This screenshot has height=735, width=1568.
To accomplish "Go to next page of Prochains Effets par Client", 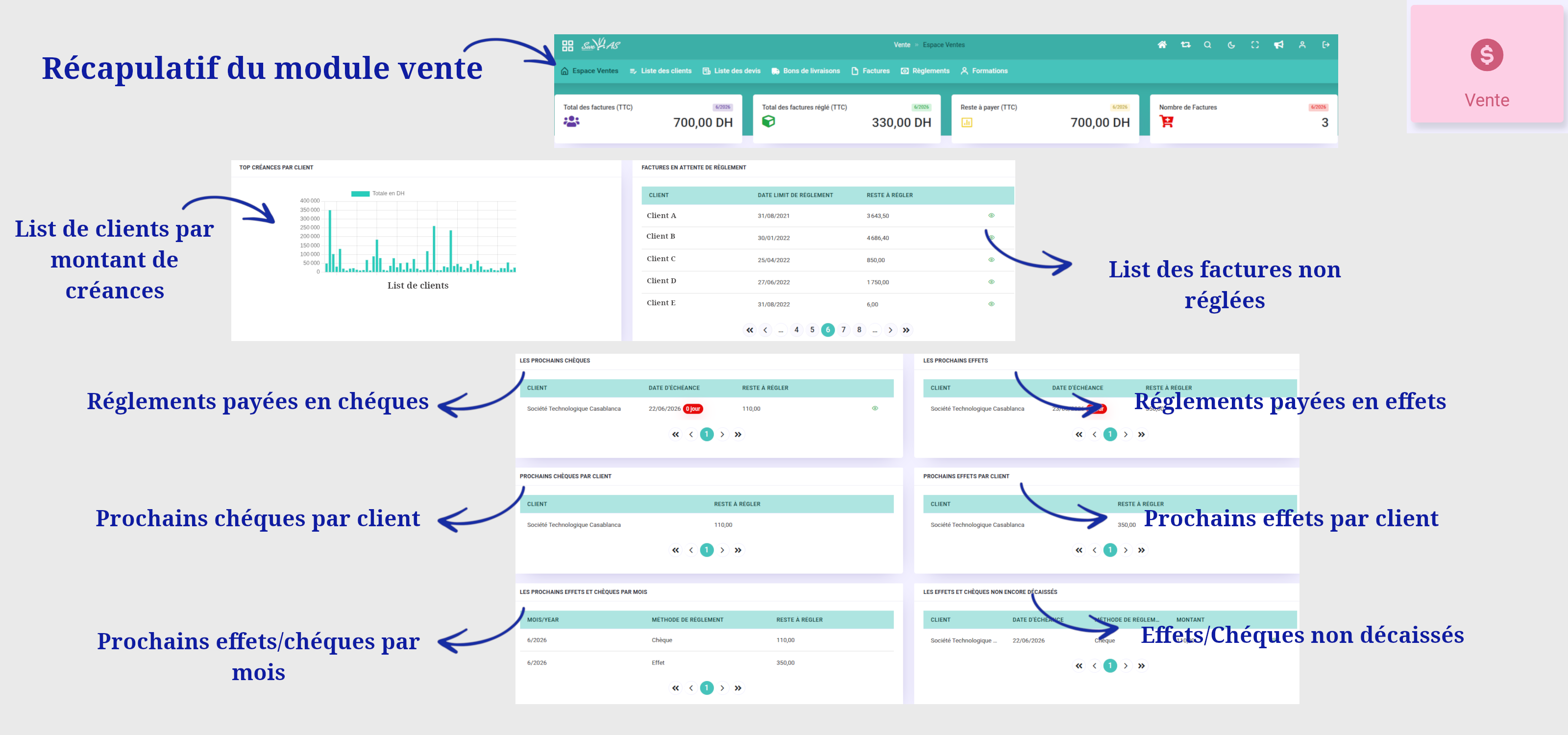I will click(x=1126, y=550).
